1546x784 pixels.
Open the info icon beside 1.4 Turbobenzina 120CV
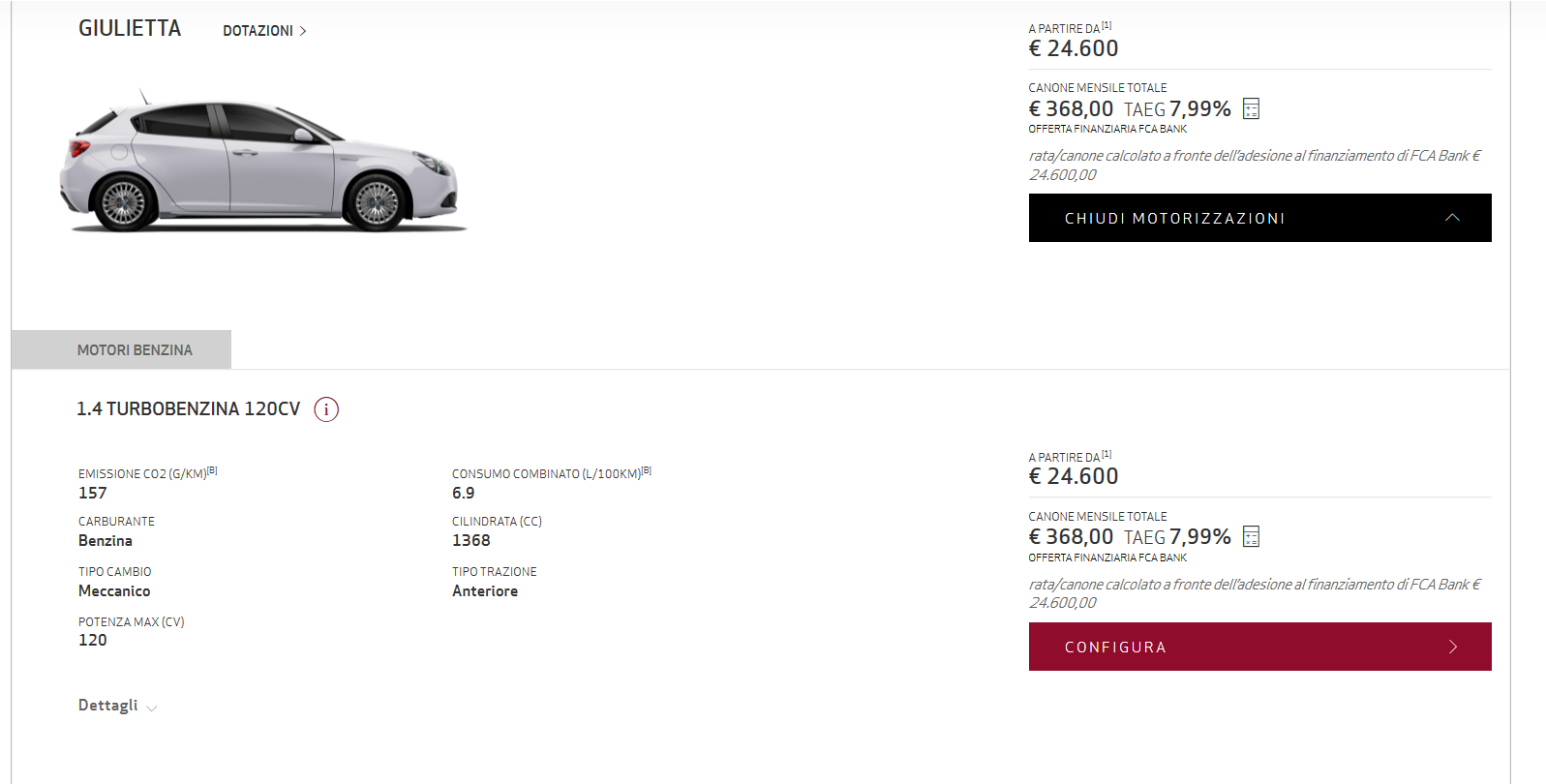tap(326, 409)
